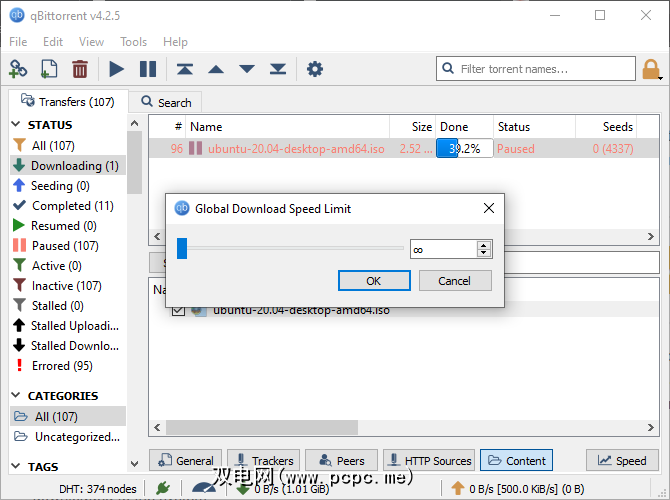The image size is (670, 500).
Task: Move torrent to bottom of queue
Action: pos(278,69)
